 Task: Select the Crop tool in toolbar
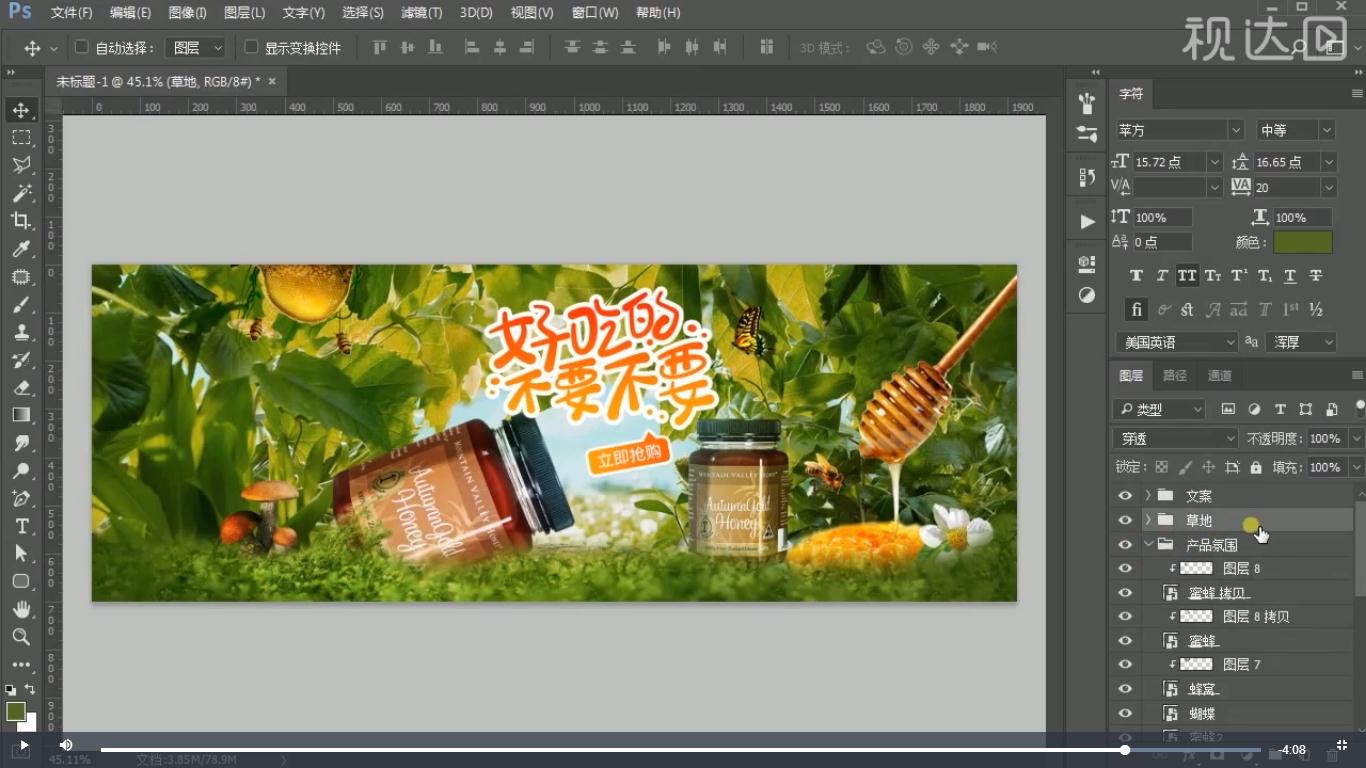click(21, 221)
